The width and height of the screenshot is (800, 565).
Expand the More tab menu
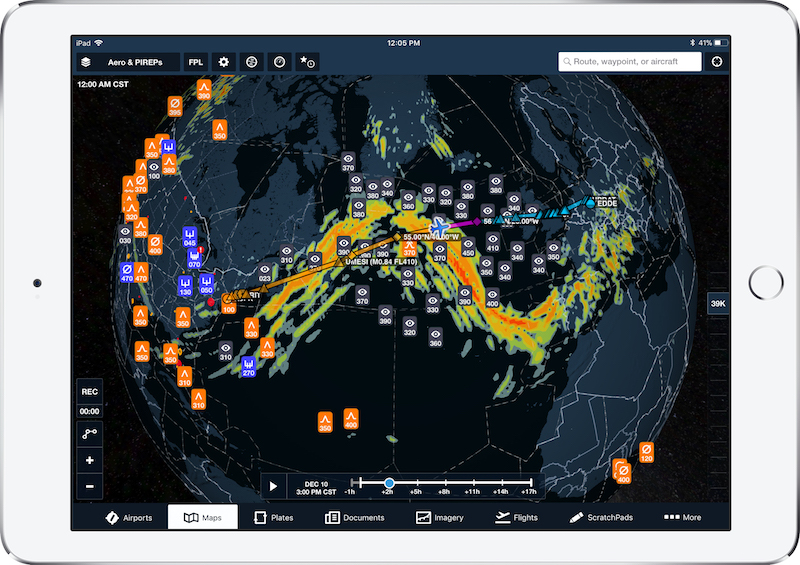coord(682,517)
